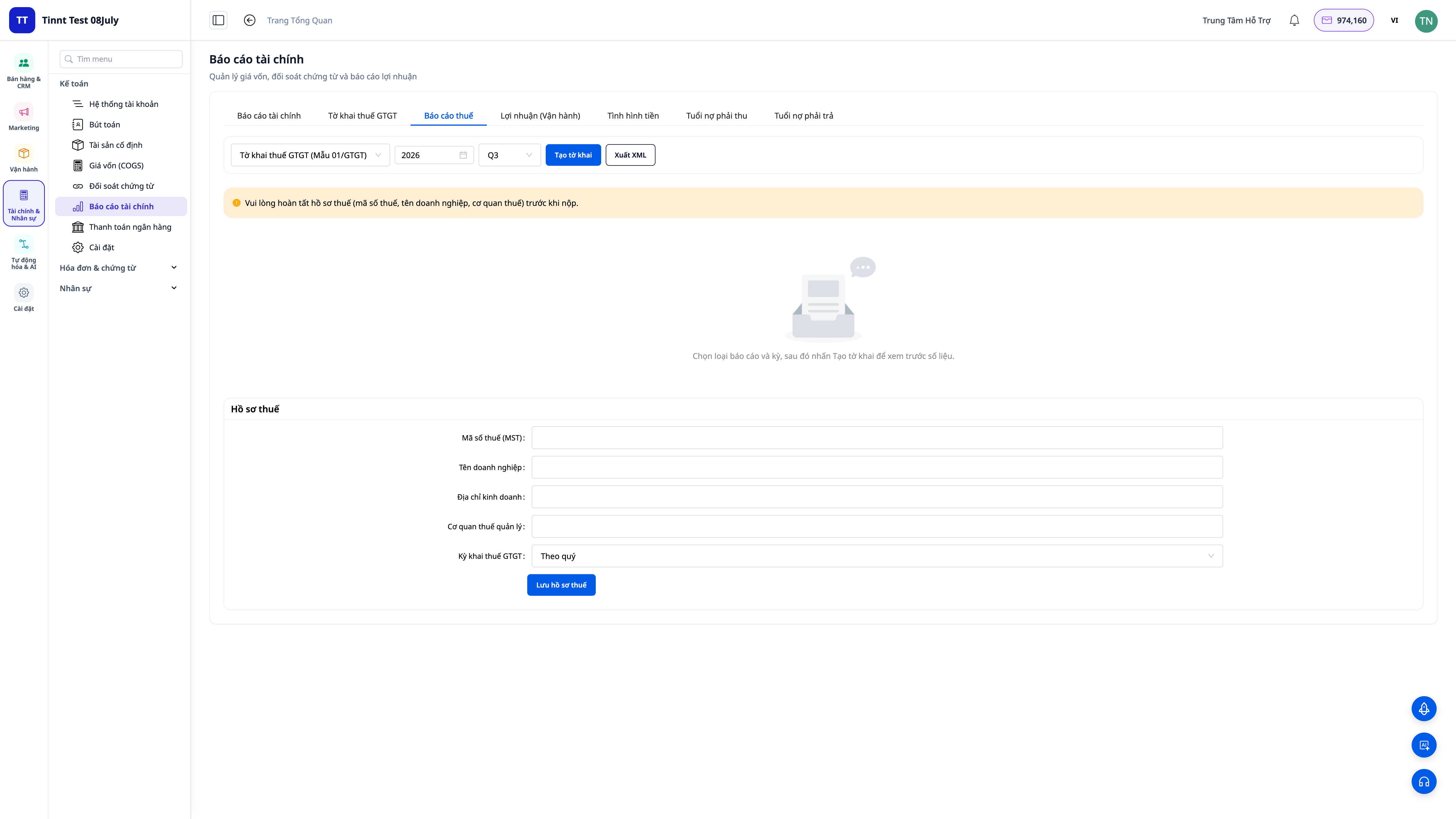This screenshot has width=1456, height=819.
Task: Open the floating headset support button
Action: pos(1424,782)
